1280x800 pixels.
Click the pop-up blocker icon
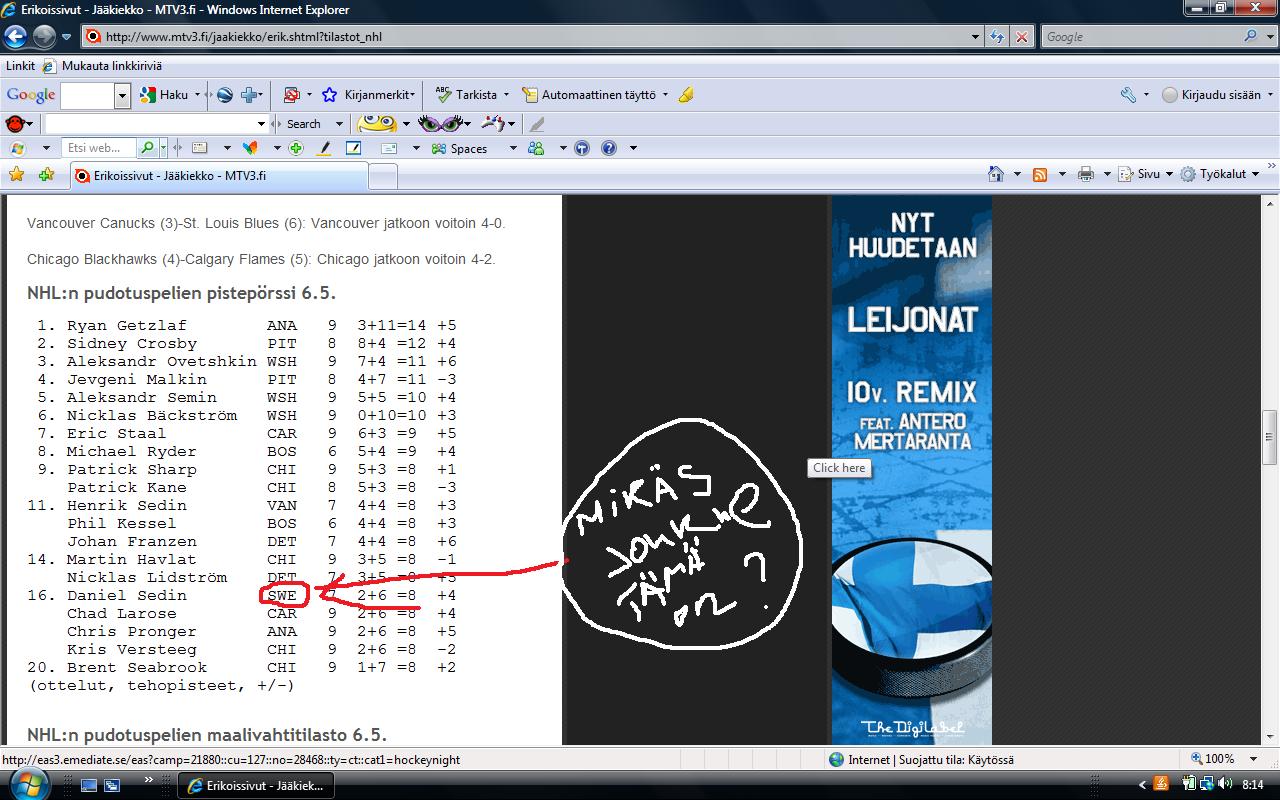[x=291, y=95]
